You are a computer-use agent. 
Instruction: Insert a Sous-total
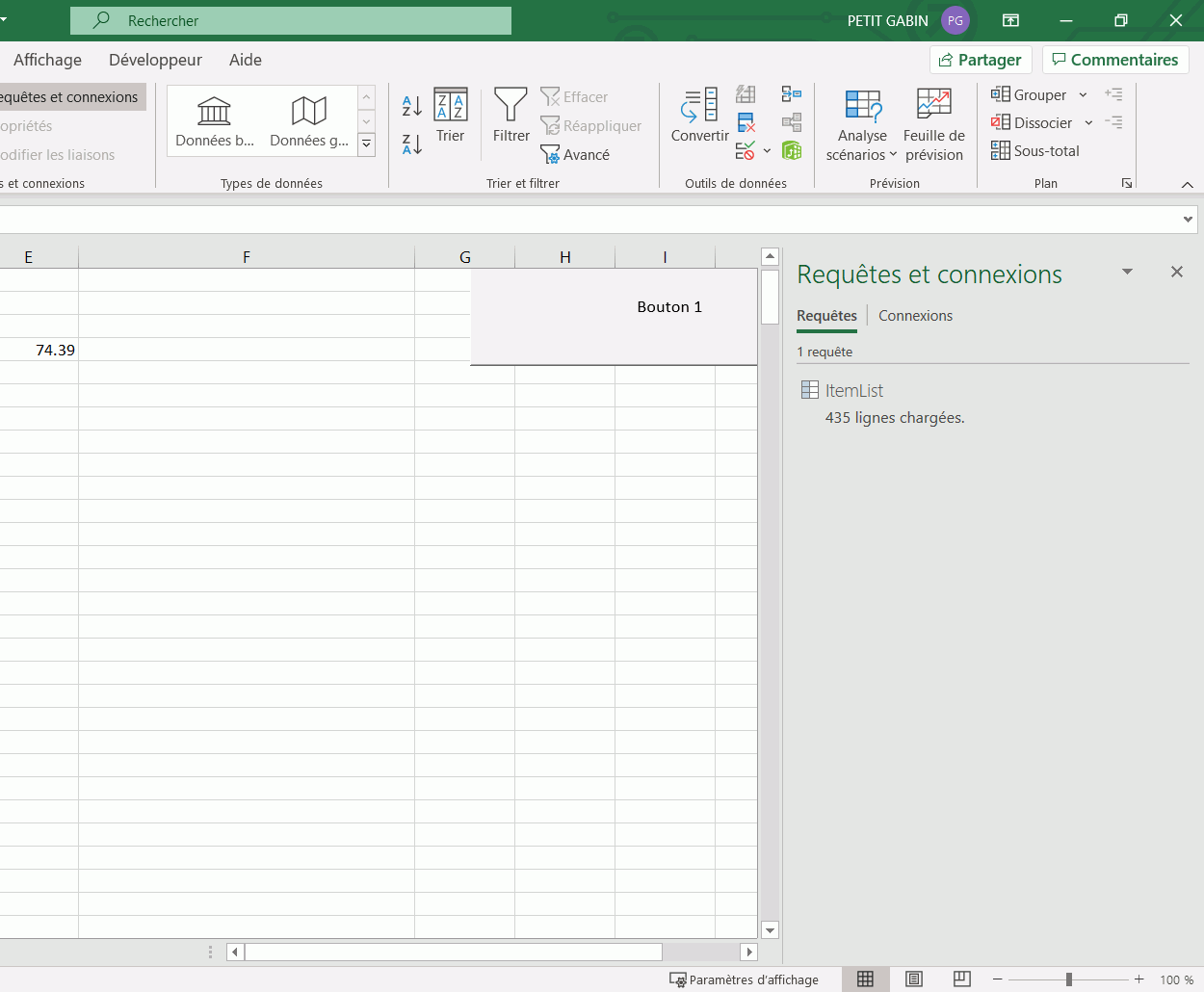(1035, 151)
